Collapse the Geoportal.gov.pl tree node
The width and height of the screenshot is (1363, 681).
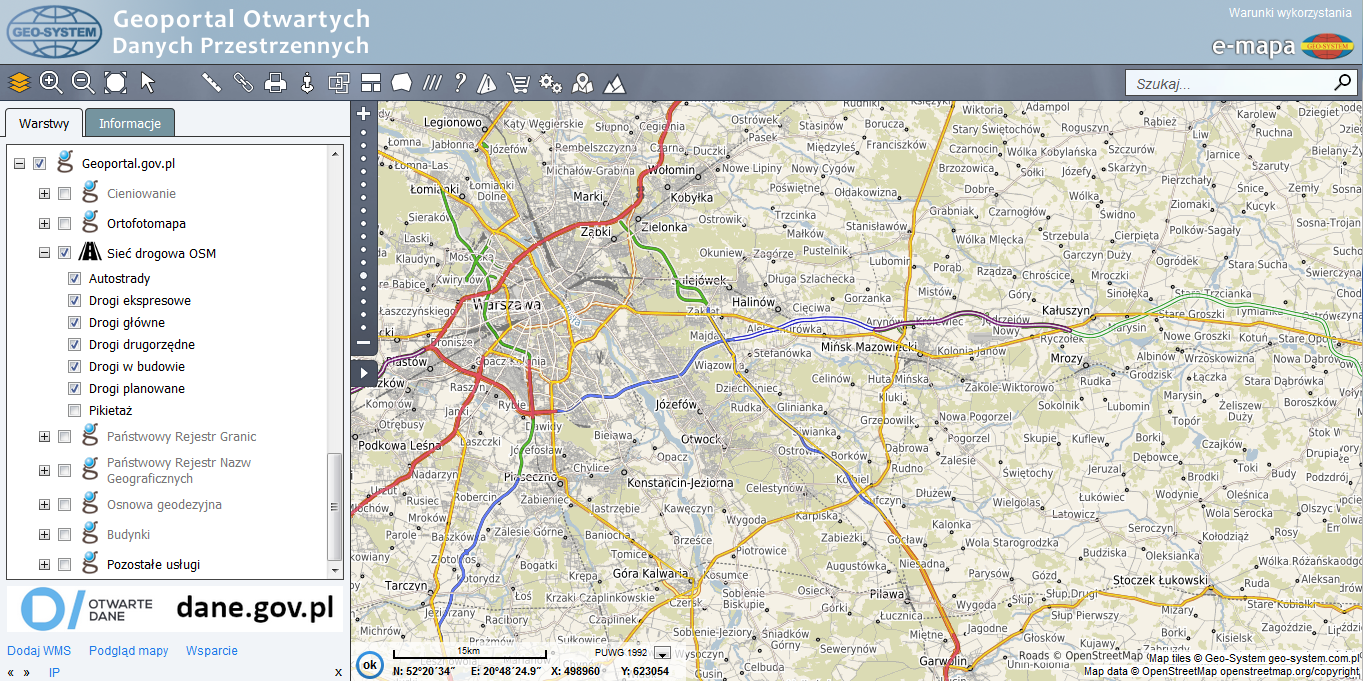(19, 163)
